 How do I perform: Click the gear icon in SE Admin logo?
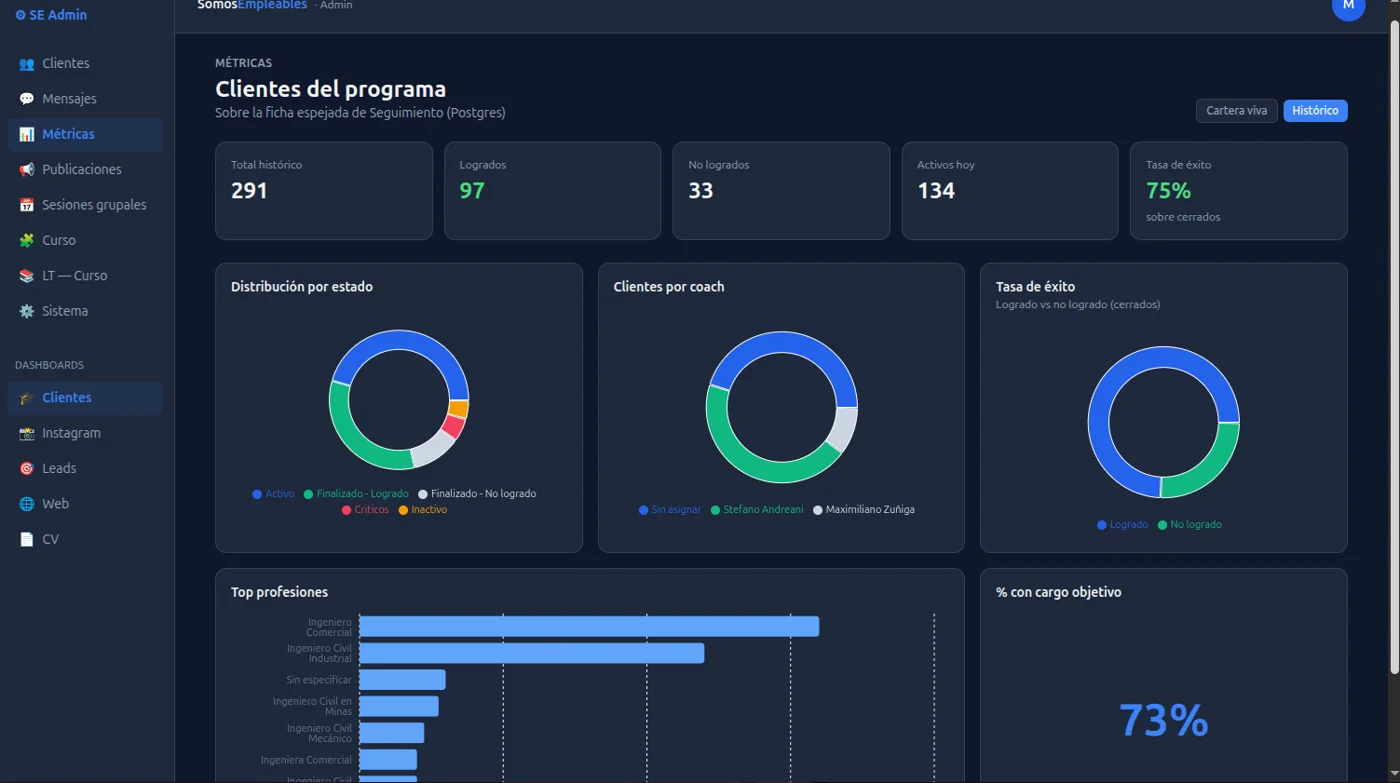pyautogui.click(x=20, y=15)
